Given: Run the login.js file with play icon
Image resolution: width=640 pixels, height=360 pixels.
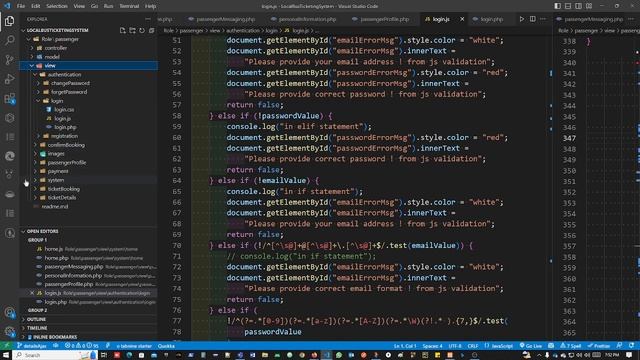Looking at the screenshot, I should point(522,19).
